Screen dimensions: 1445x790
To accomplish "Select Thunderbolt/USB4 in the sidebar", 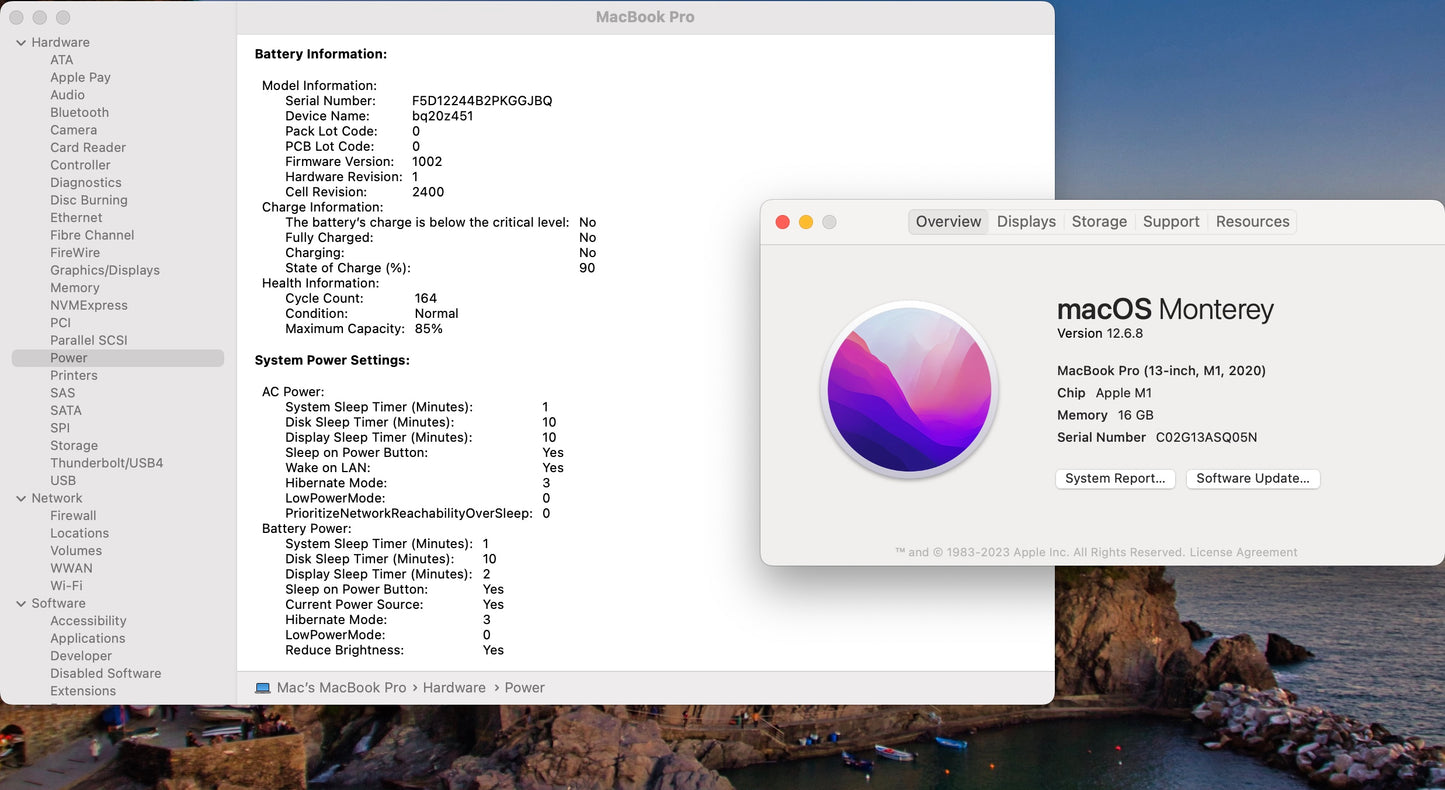I will click(x=106, y=464).
